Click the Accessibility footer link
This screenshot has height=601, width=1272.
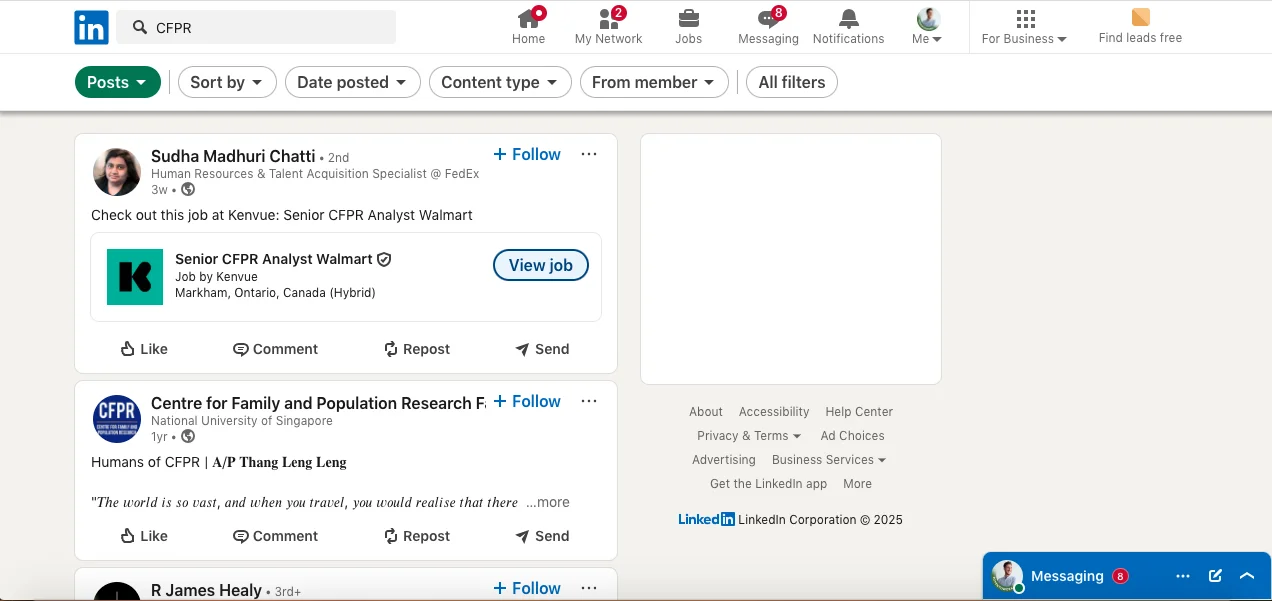(774, 412)
